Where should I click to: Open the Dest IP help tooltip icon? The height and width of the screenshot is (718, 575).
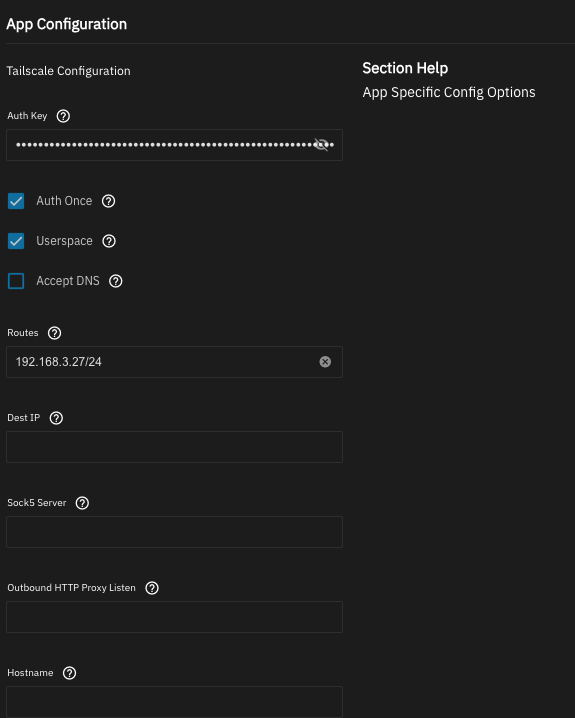point(56,418)
